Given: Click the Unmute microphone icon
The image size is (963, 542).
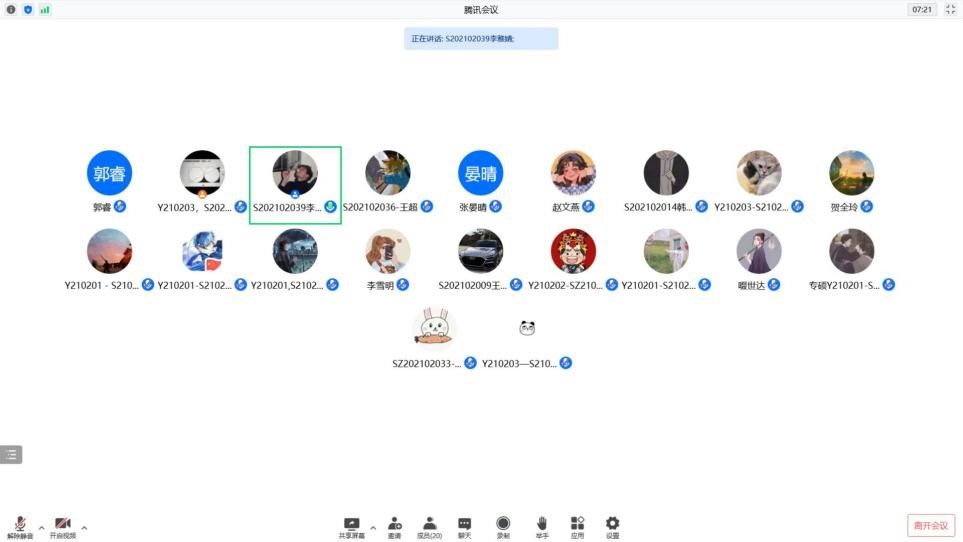Looking at the screenshot, I should point(19,524).
